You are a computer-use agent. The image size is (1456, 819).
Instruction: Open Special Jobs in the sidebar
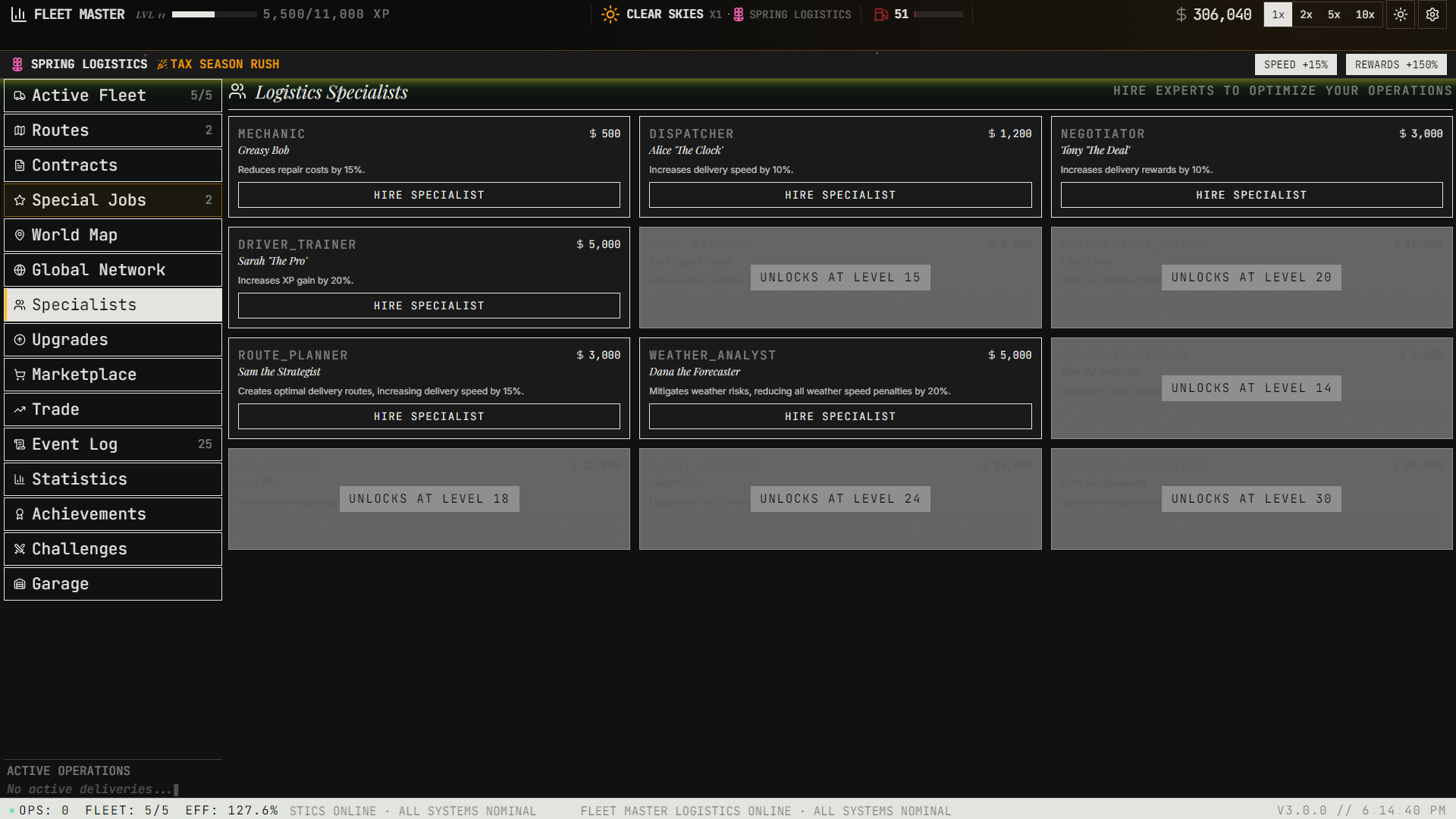[113, 200]
